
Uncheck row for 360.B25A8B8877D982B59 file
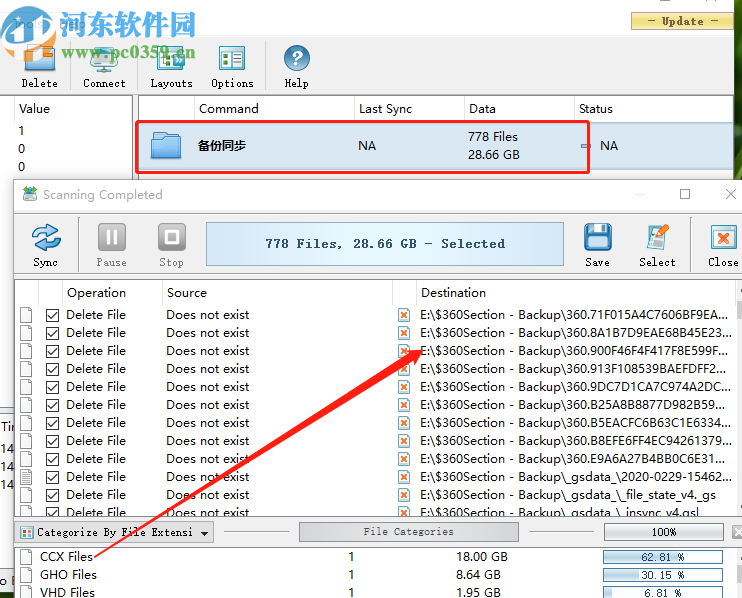point(53,405)
